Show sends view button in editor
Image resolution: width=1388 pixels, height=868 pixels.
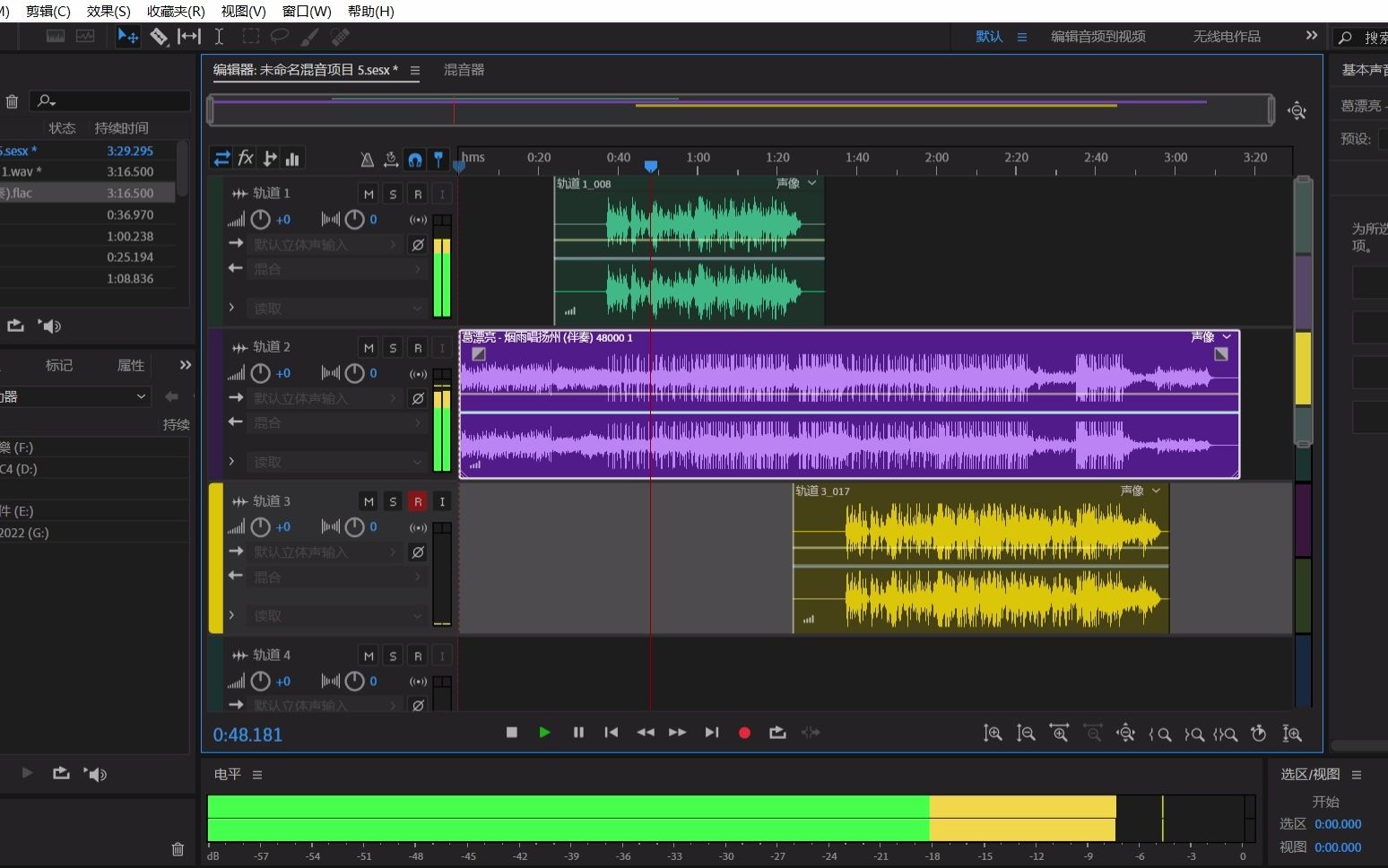[x=269, y=159]
